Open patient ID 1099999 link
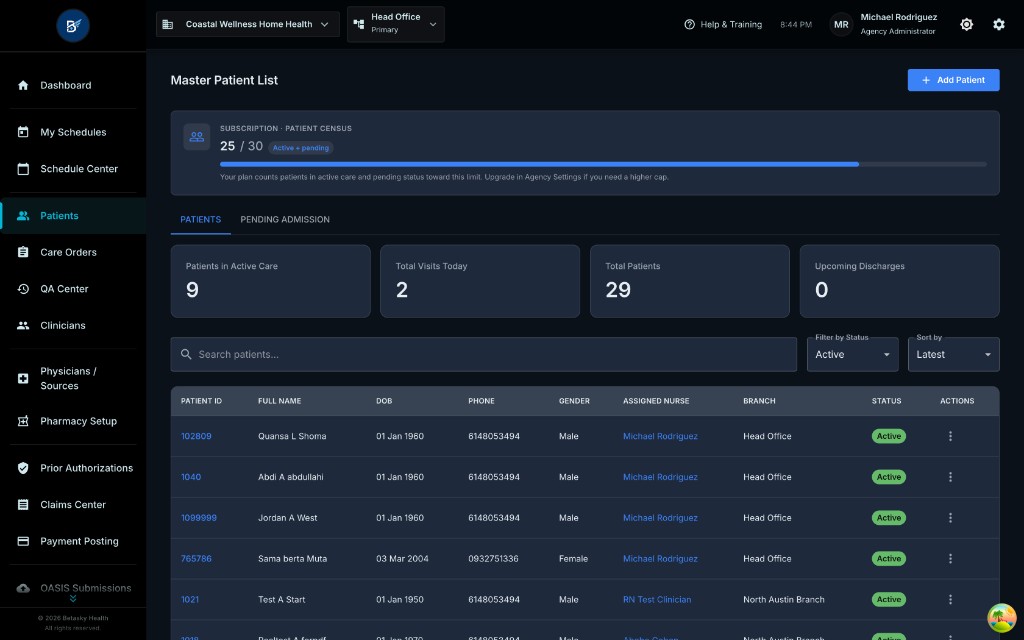This screenshot has width=1024, height=640. [x=199, y=518]
